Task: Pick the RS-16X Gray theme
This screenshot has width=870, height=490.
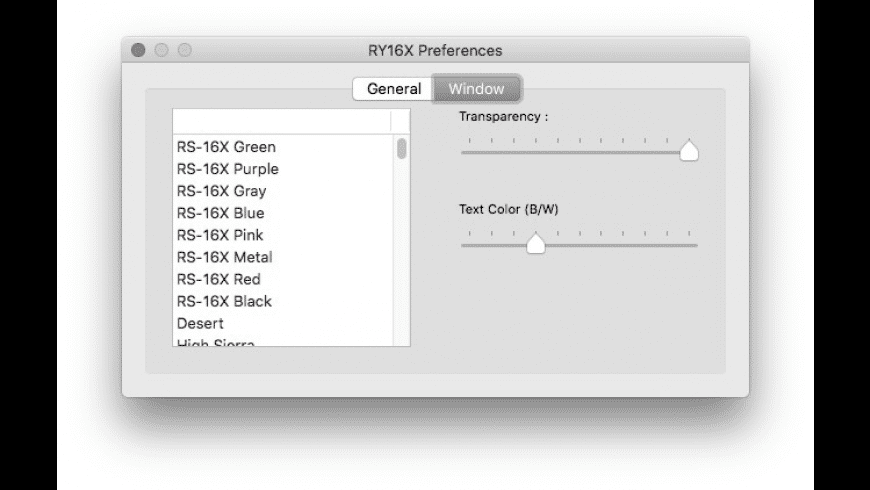Action: click(222, 191)
